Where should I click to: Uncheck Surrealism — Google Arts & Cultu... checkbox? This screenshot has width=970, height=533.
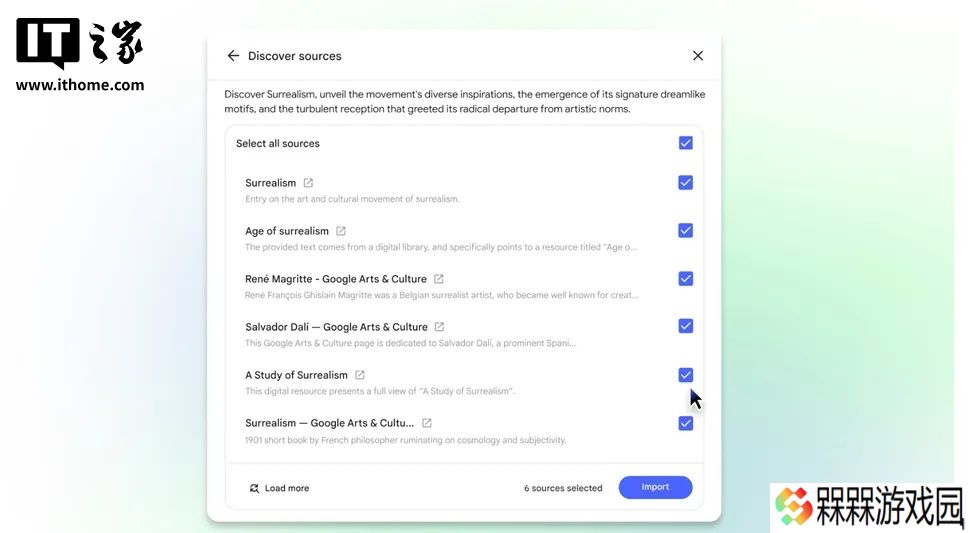(685, 423)
